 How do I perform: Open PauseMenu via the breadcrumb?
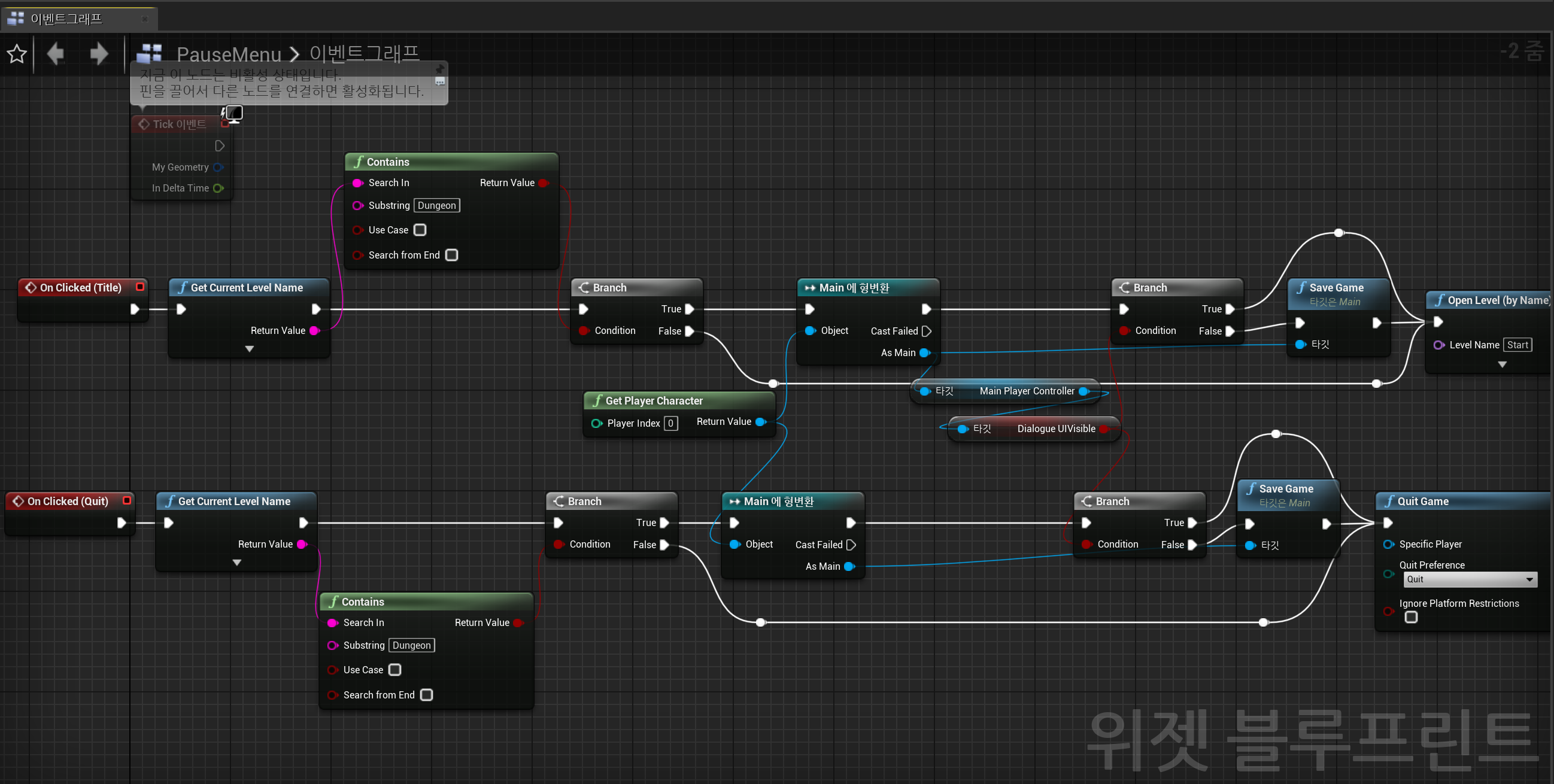coord(229,54)
